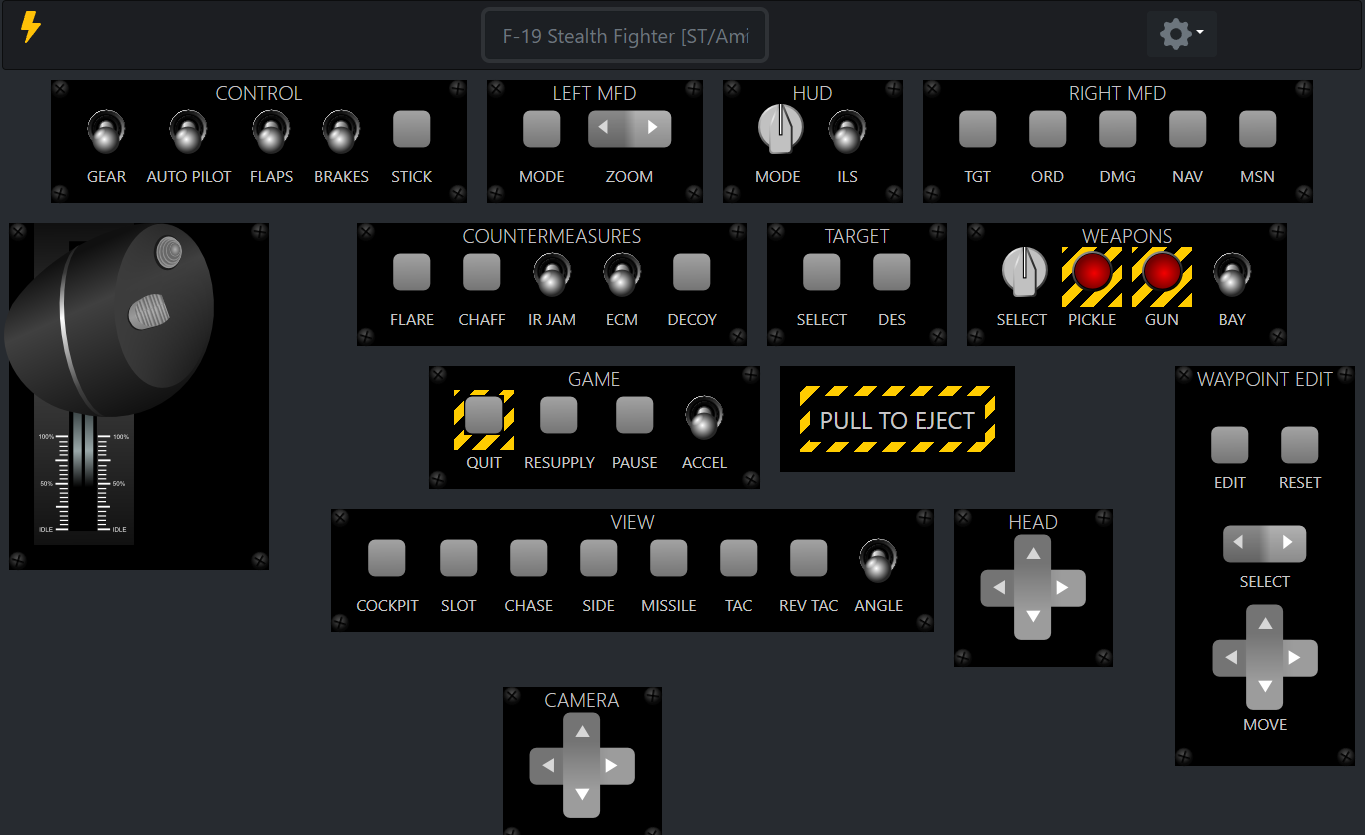Toggle the ANGLE switch
Viewport: 1365px width, 835px height.
point(878,561)
